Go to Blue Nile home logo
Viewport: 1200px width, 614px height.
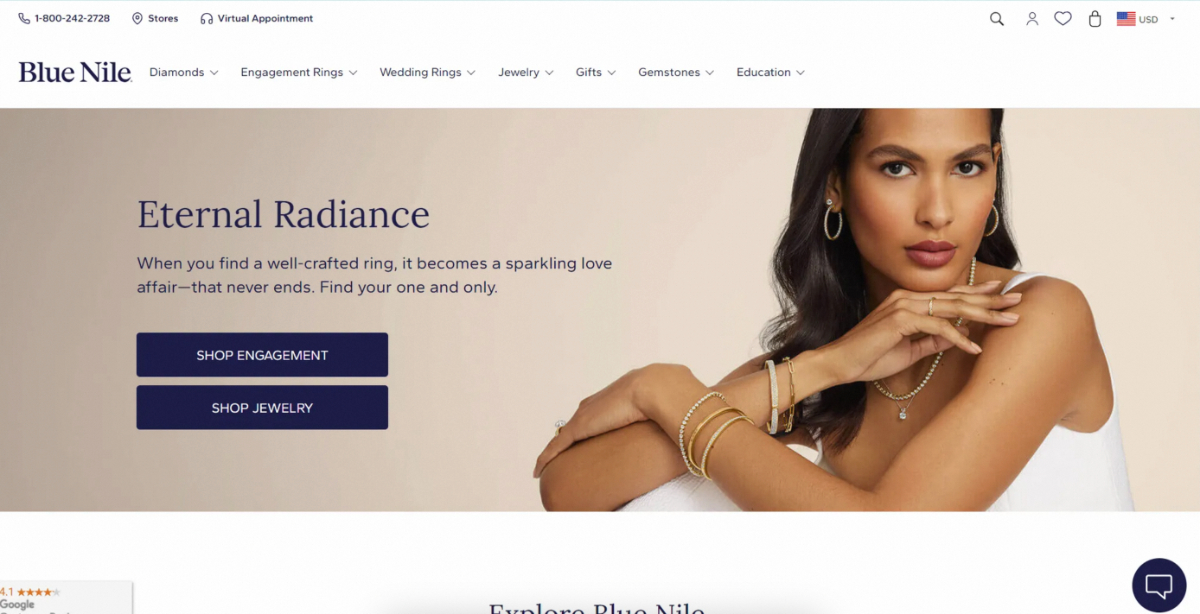coord(75,72)
